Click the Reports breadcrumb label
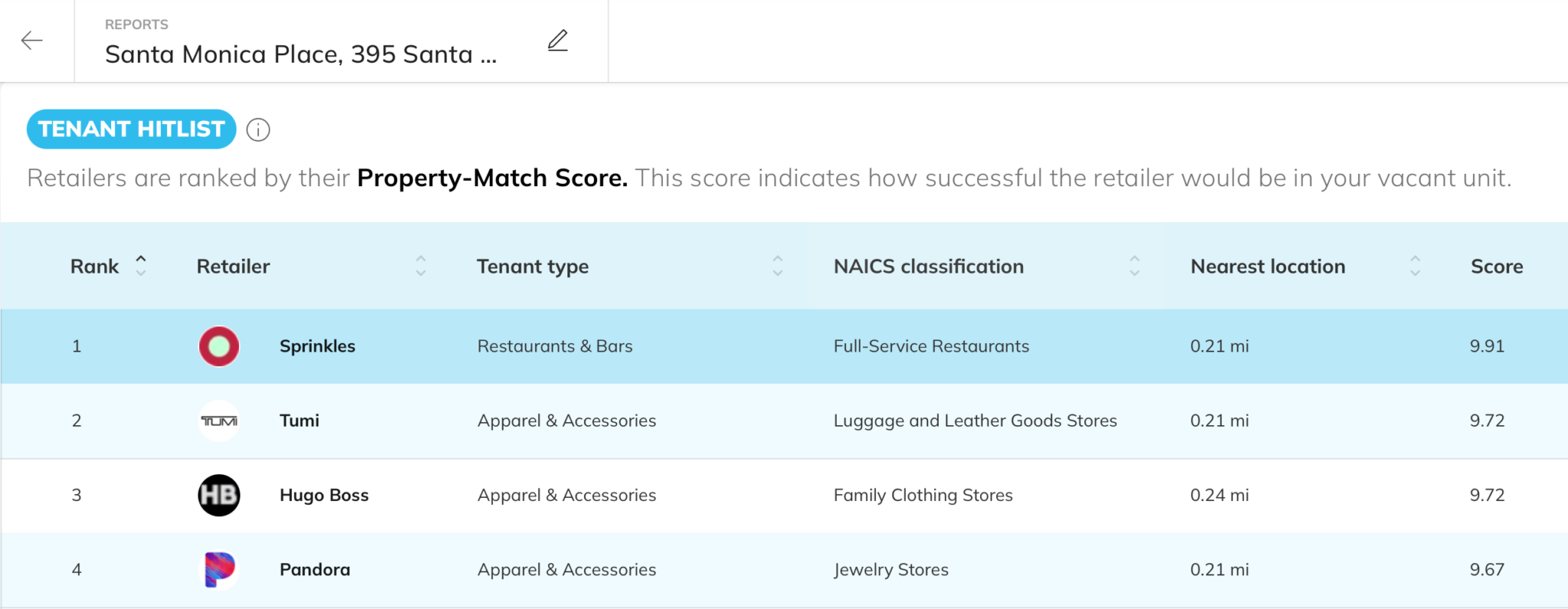The image size is (1568, 609). pyautogui.click(x=136, y=25)
